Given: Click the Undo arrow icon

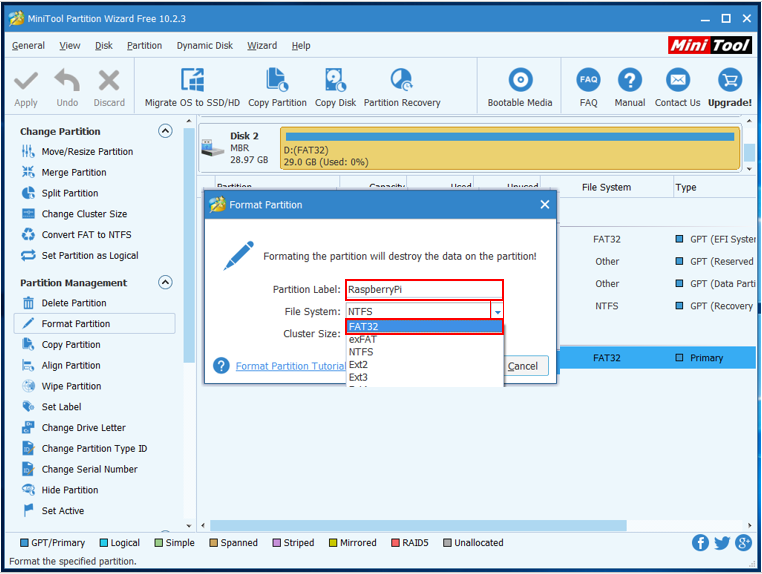Looking at the screenshot, I should (x=67, y=80).
